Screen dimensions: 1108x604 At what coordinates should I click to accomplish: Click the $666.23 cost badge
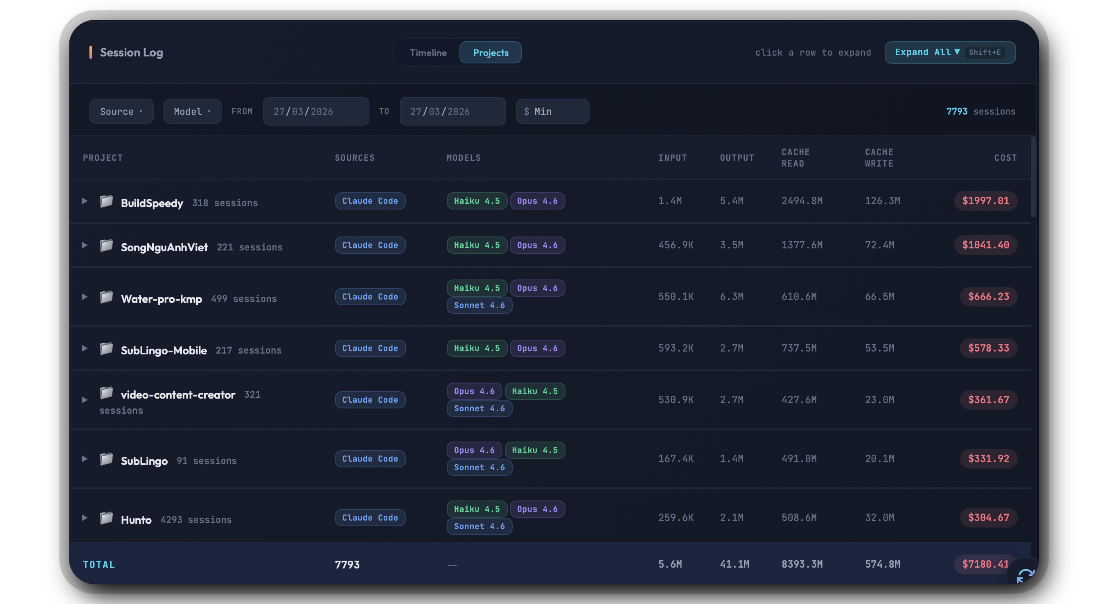pyautogui.click(x=989, y=297)
